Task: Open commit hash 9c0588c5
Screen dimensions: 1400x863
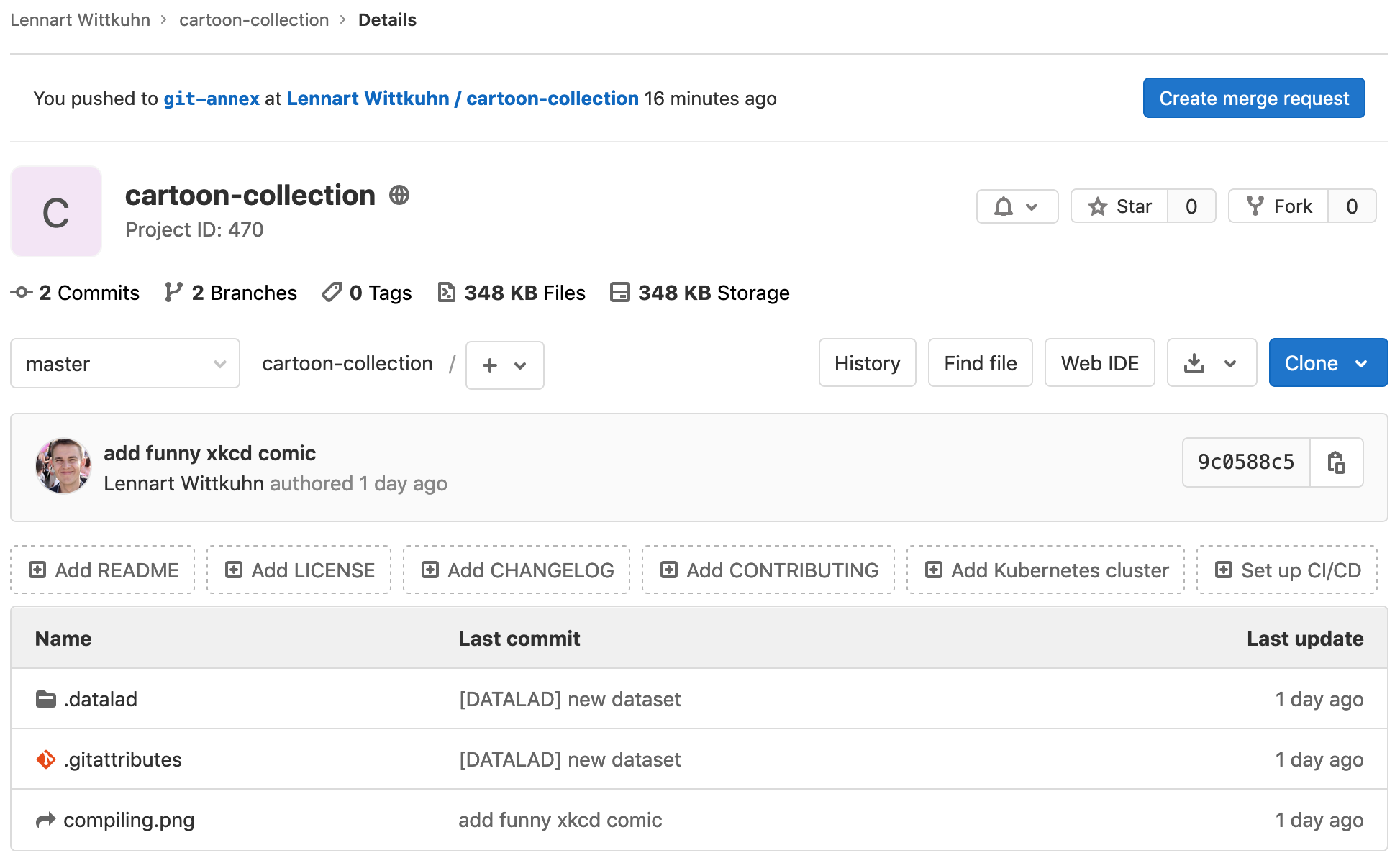Action: pyautogui.click(x=1245, y=462)
